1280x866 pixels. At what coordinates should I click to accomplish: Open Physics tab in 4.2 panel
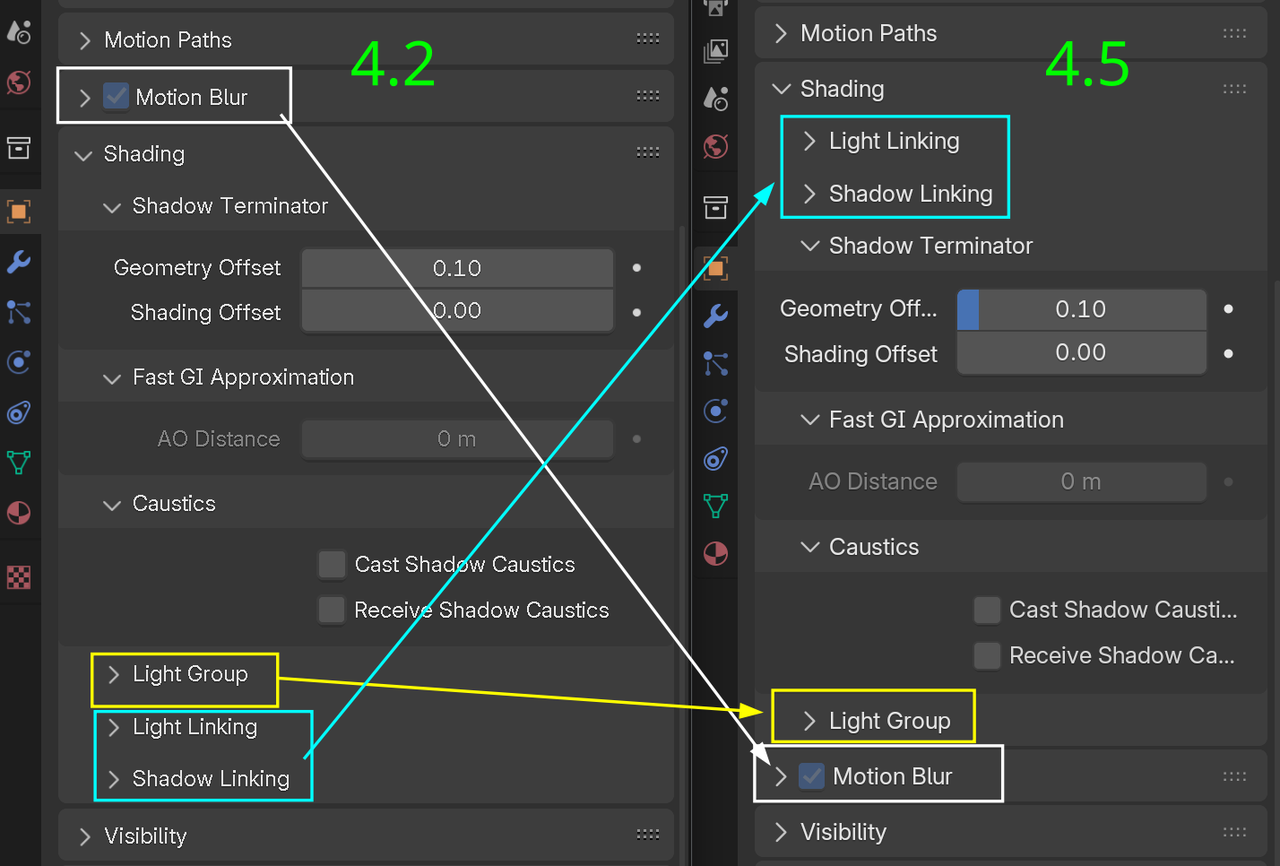[x=19, y=362]
